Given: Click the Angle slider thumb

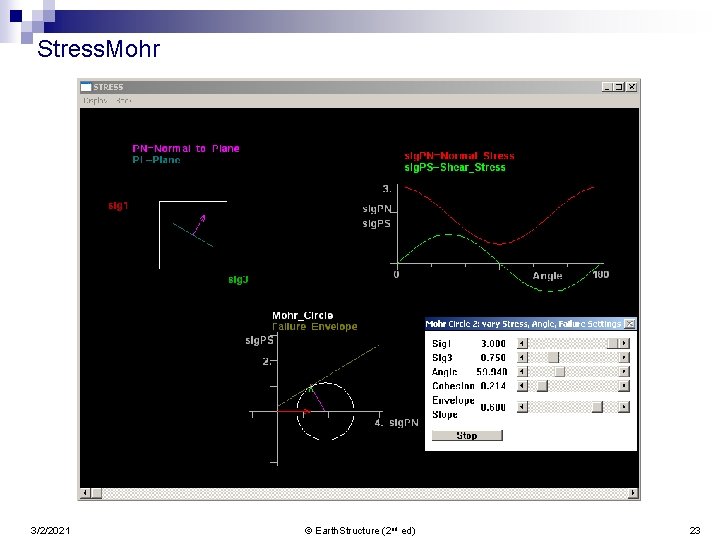Looking at the screenshot, I should coord(559,371).
